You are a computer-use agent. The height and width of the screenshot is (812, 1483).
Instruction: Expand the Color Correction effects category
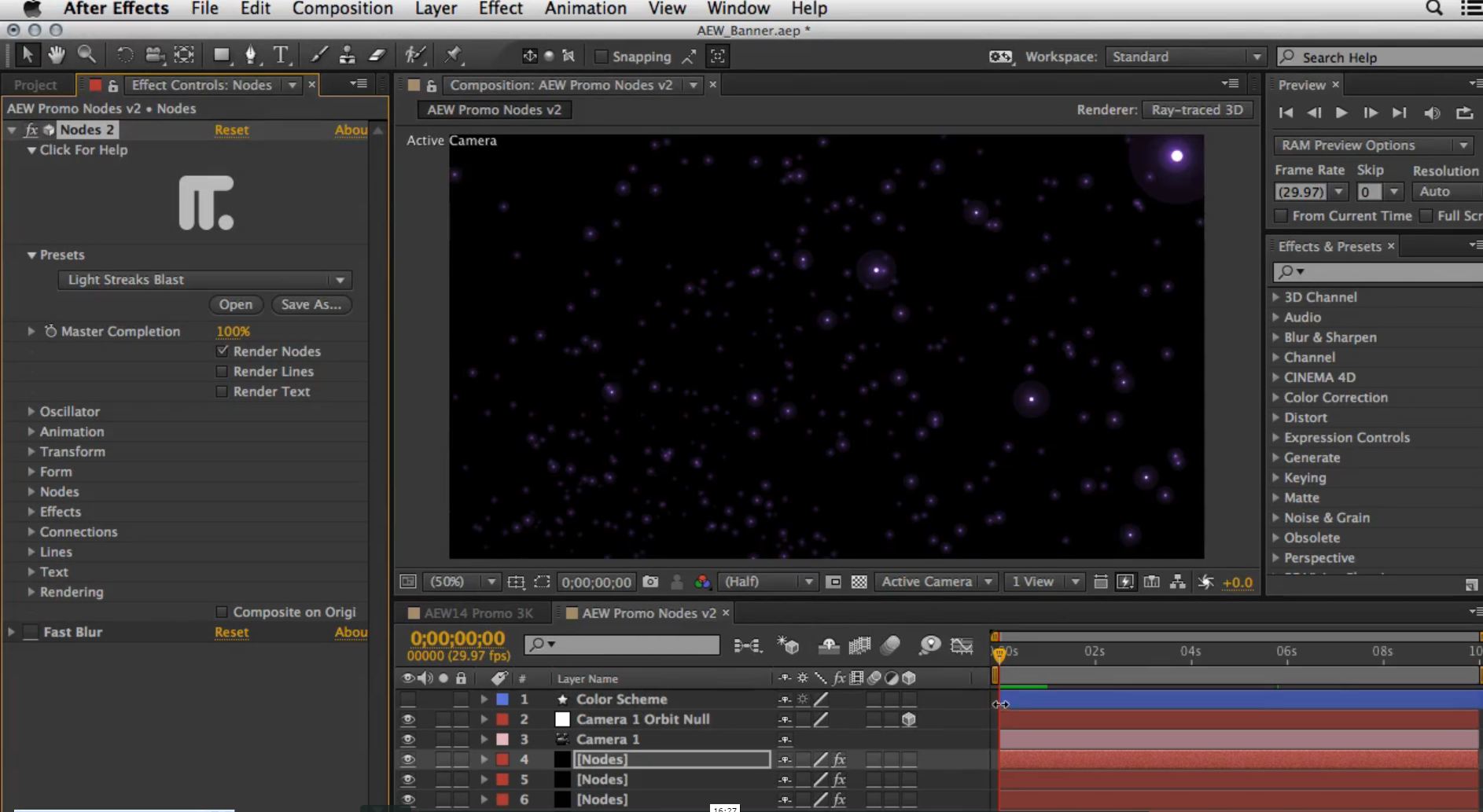(1276, 397)
